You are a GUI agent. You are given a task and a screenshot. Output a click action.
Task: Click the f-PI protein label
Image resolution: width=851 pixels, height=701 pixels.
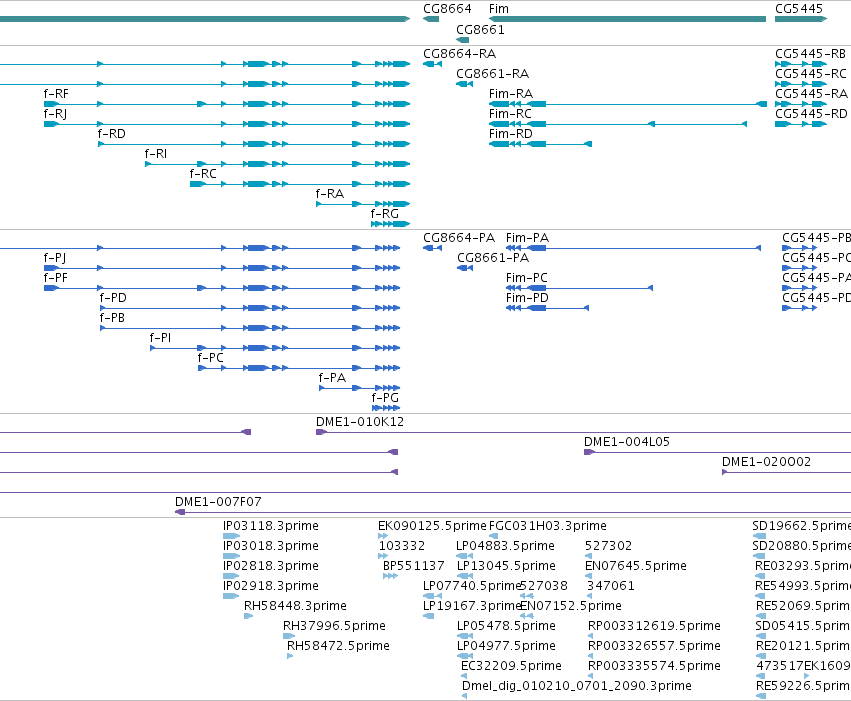click(161, 339)
